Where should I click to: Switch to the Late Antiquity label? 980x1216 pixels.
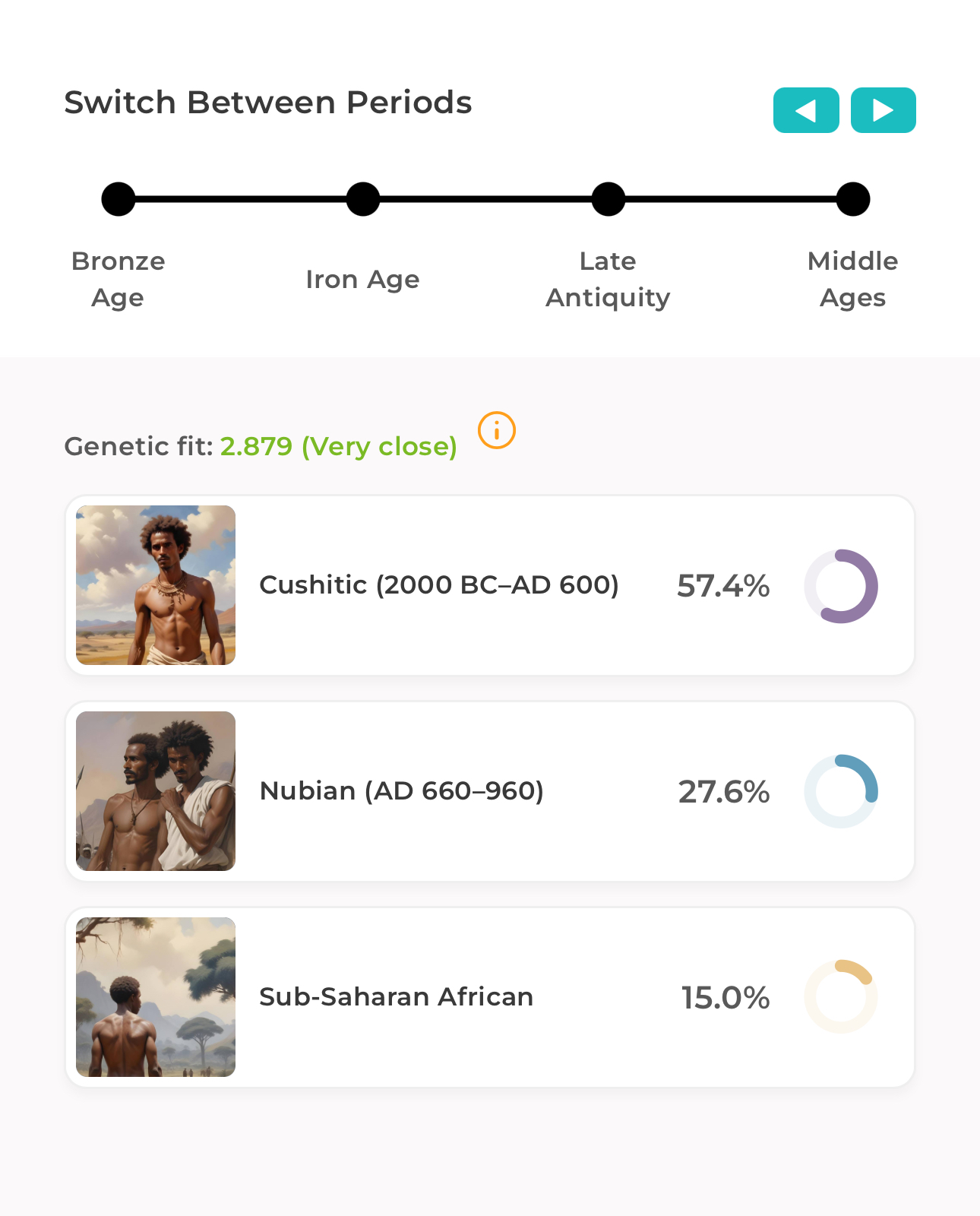[608, 279]
